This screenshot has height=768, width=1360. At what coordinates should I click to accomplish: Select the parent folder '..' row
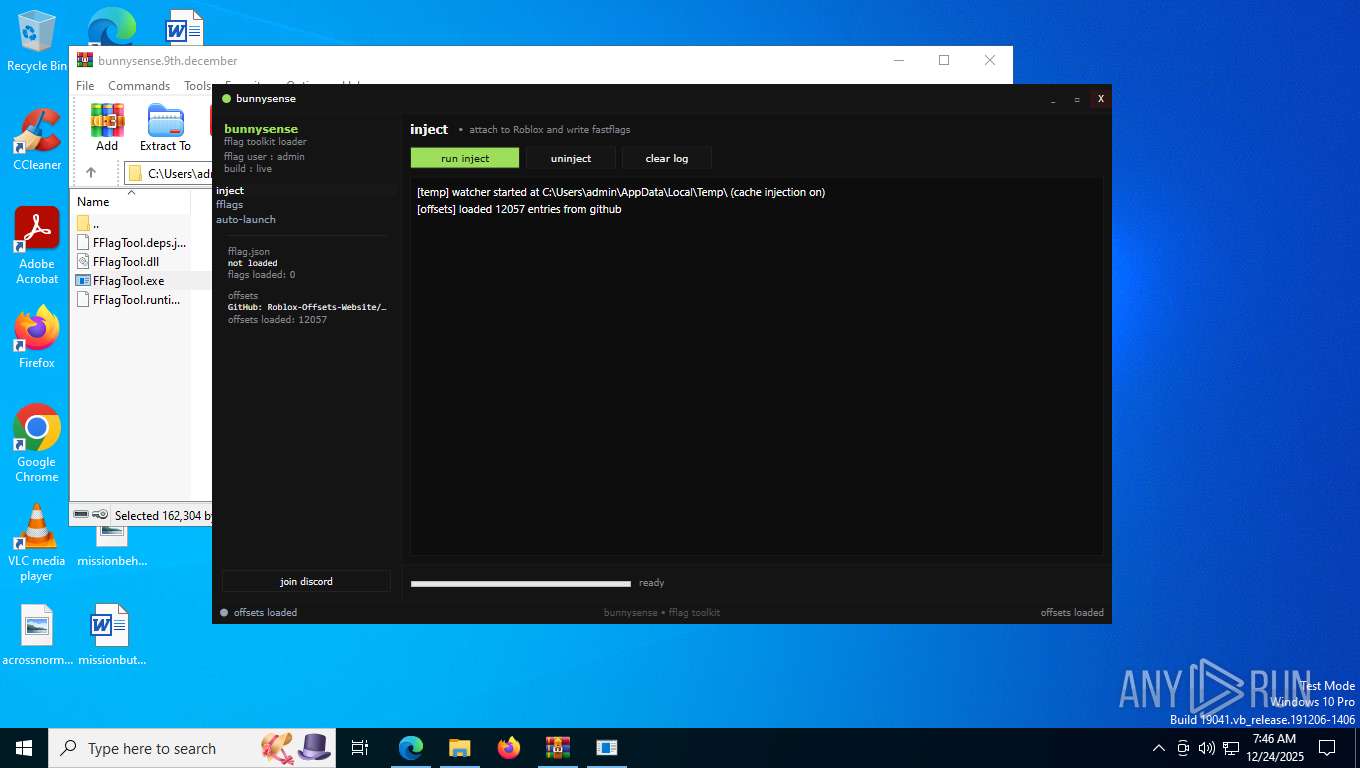(95, 223)
